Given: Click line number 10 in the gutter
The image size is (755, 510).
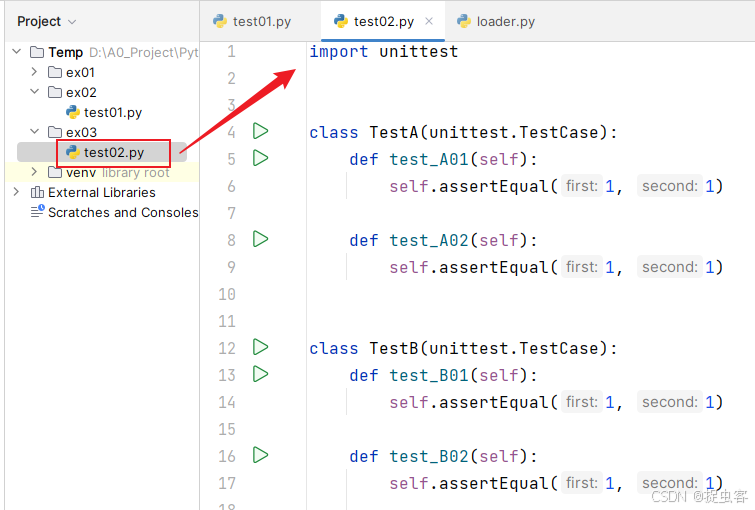Looking at the screenshot, I should pyautogui.click(x=227, y=294).
